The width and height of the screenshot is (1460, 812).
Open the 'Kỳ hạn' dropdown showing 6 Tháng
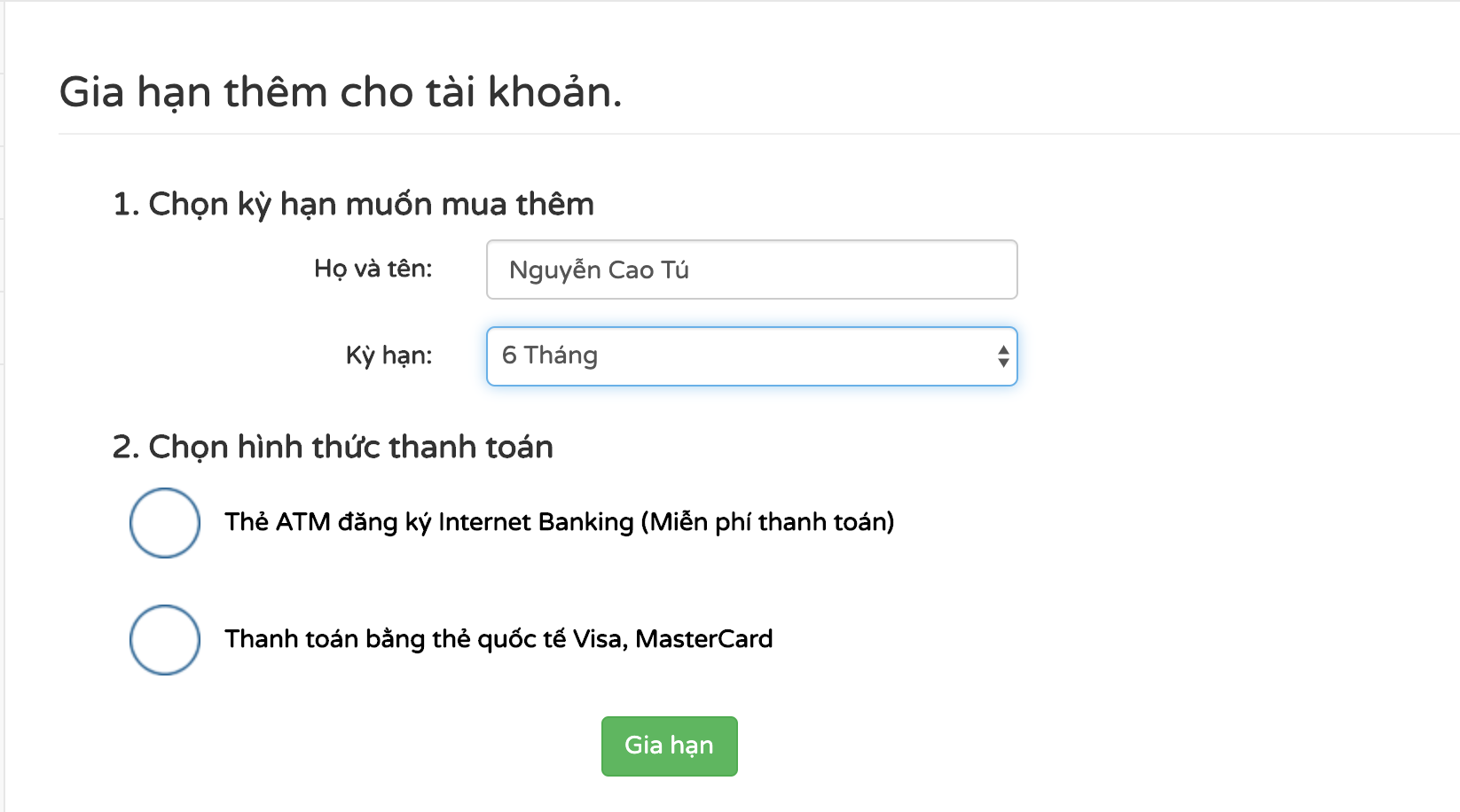click(750, 356)
